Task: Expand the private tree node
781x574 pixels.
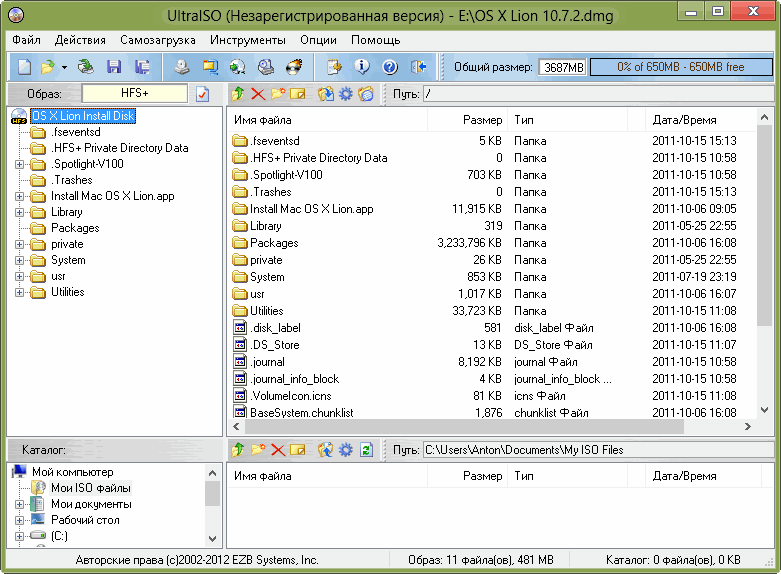Action: [x=19, y=244]
